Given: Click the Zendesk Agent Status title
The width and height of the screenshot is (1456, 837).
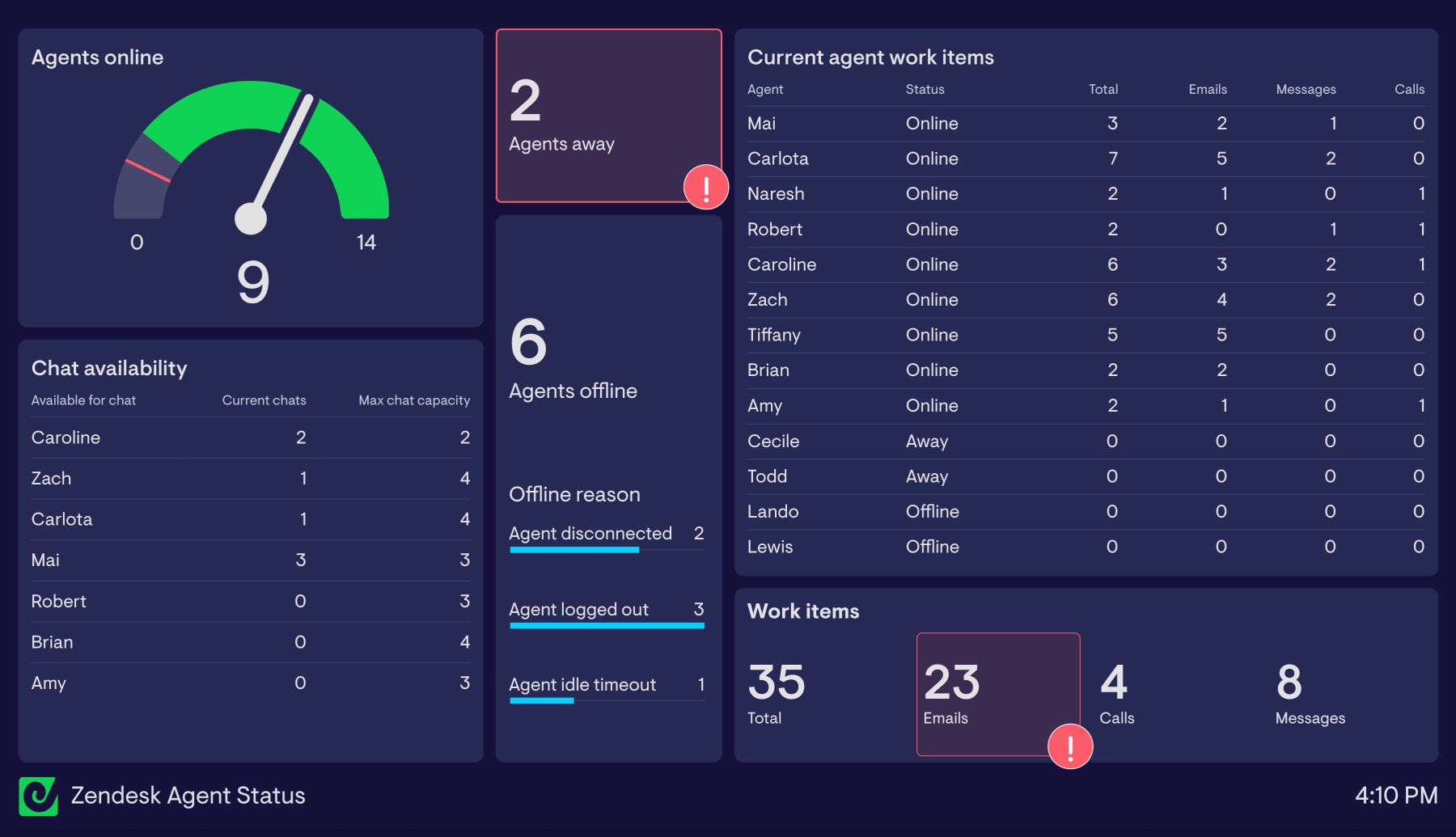Looking at the screenshot, I should click(188, 796).
